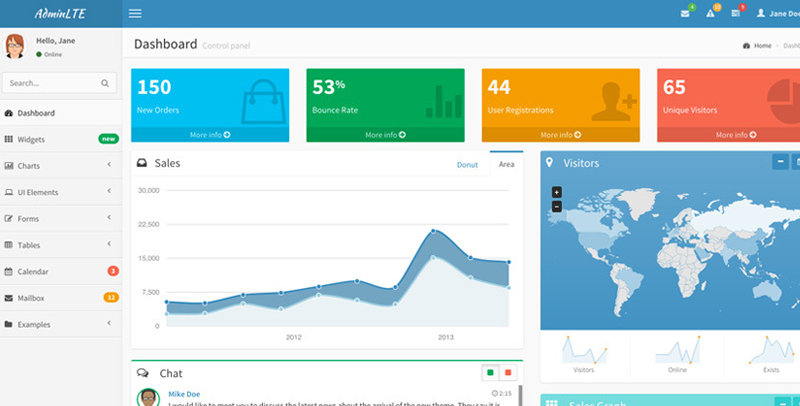Open the tasks list icon in top bar
The image size is (800, 406).
pyautogui.click(x=735, y=14)
